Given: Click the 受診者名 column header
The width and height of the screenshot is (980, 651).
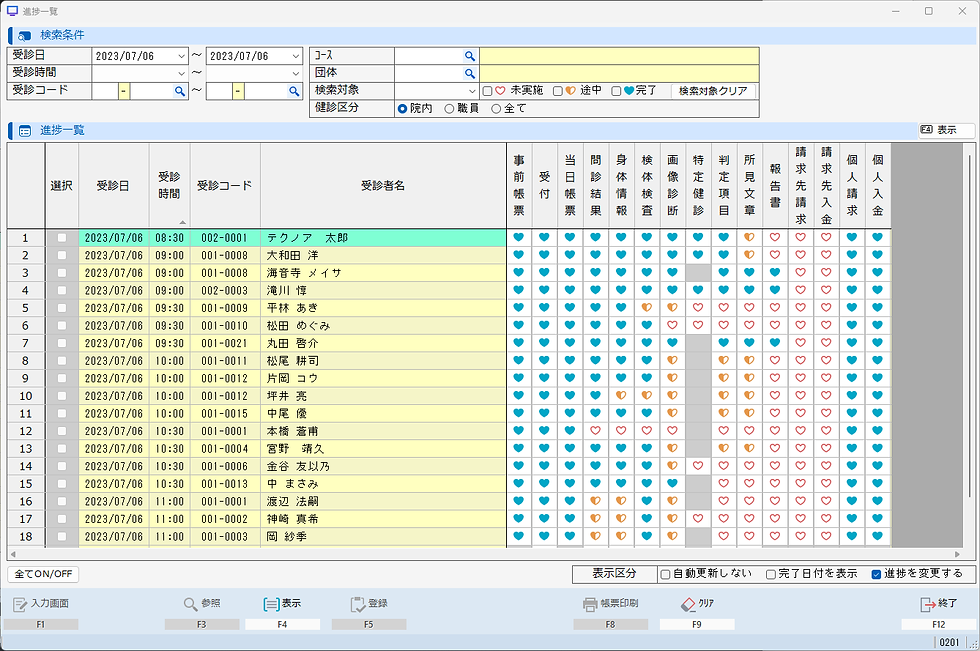Looking at the screenshot, I should pyautogui.click(x=383, y=186).
